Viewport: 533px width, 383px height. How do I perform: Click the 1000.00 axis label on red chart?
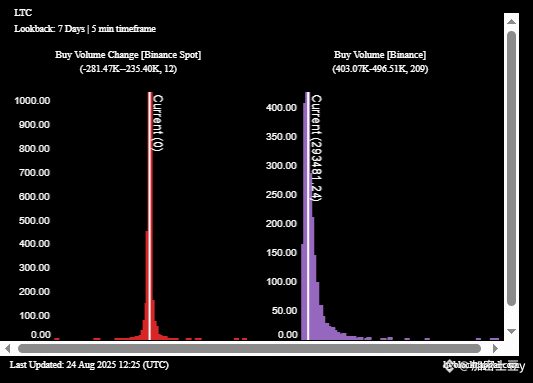(x=32, y=101)
